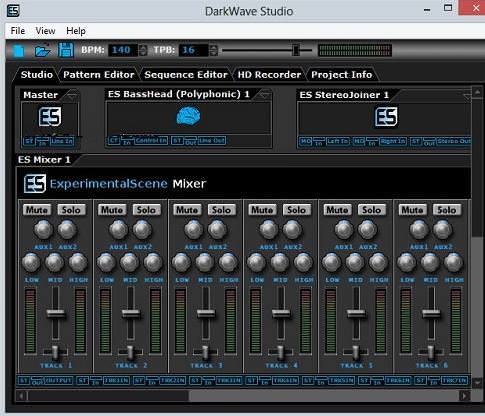Click the Track 1 volume fader handle
The height and width of the screenshot is (416, 485).
[x=56, y=313]
